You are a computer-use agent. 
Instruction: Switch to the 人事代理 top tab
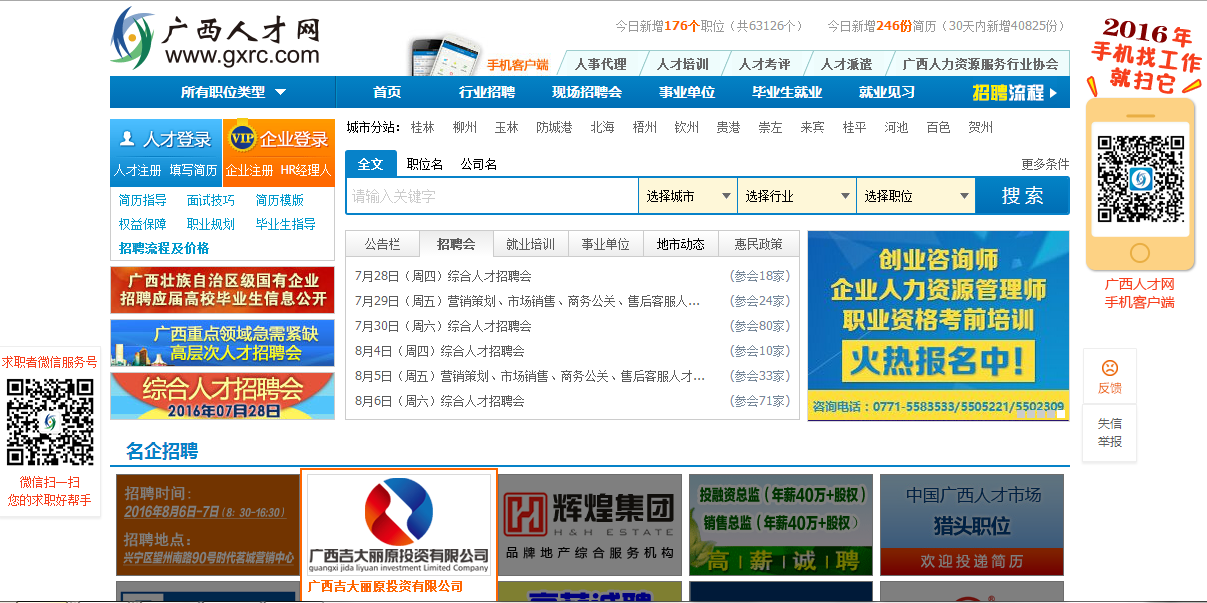[x=601, y=64]
